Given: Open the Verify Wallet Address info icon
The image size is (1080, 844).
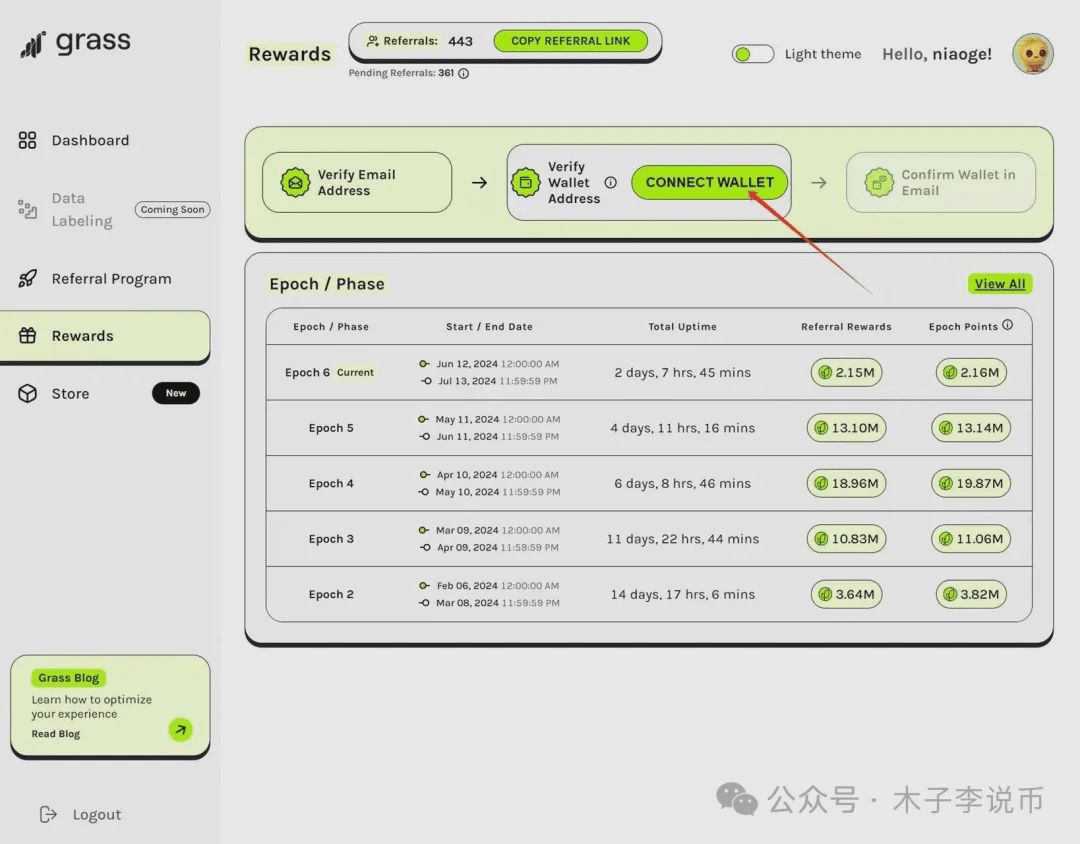Looking at the screenshot, I should tap(610, 183).
